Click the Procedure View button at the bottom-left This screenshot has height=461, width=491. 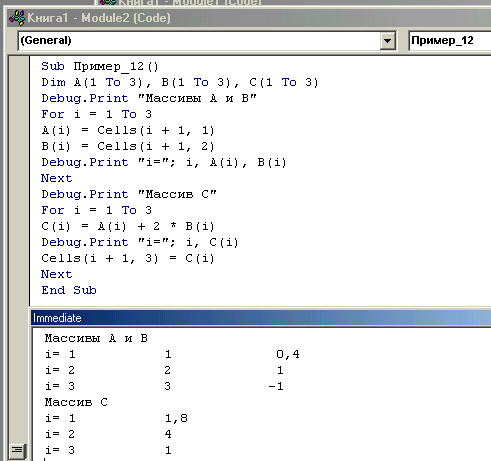(x=17, y=450)
